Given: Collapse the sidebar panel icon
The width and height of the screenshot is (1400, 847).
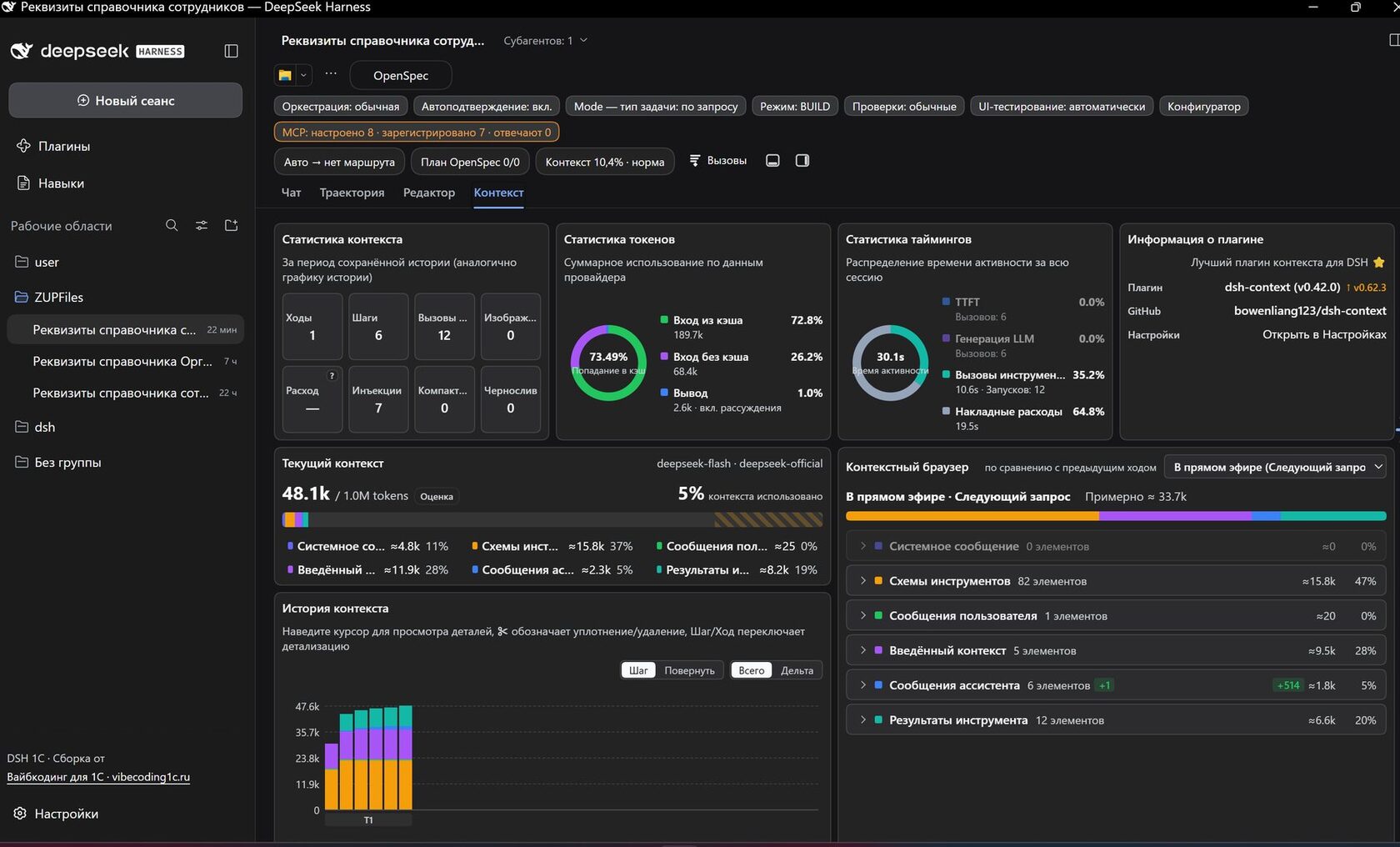Looking at the screenshot, I should click(x=232, y=51).
